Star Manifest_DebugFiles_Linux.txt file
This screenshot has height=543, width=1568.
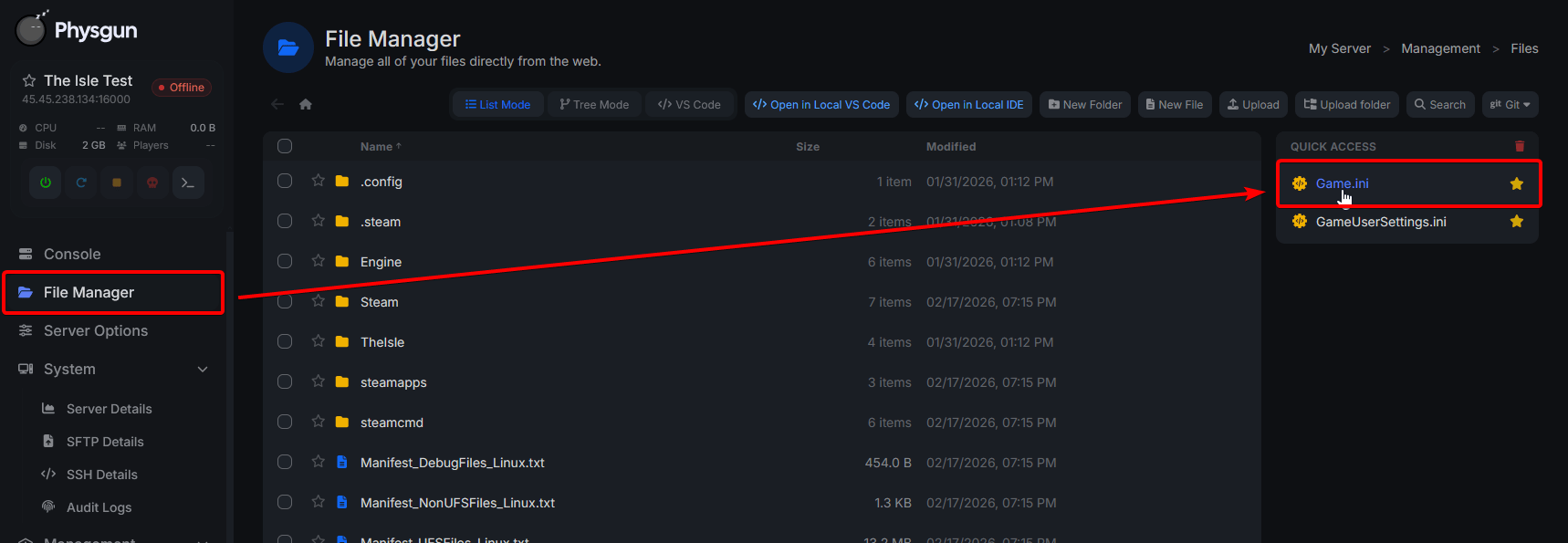pos(318,462)
